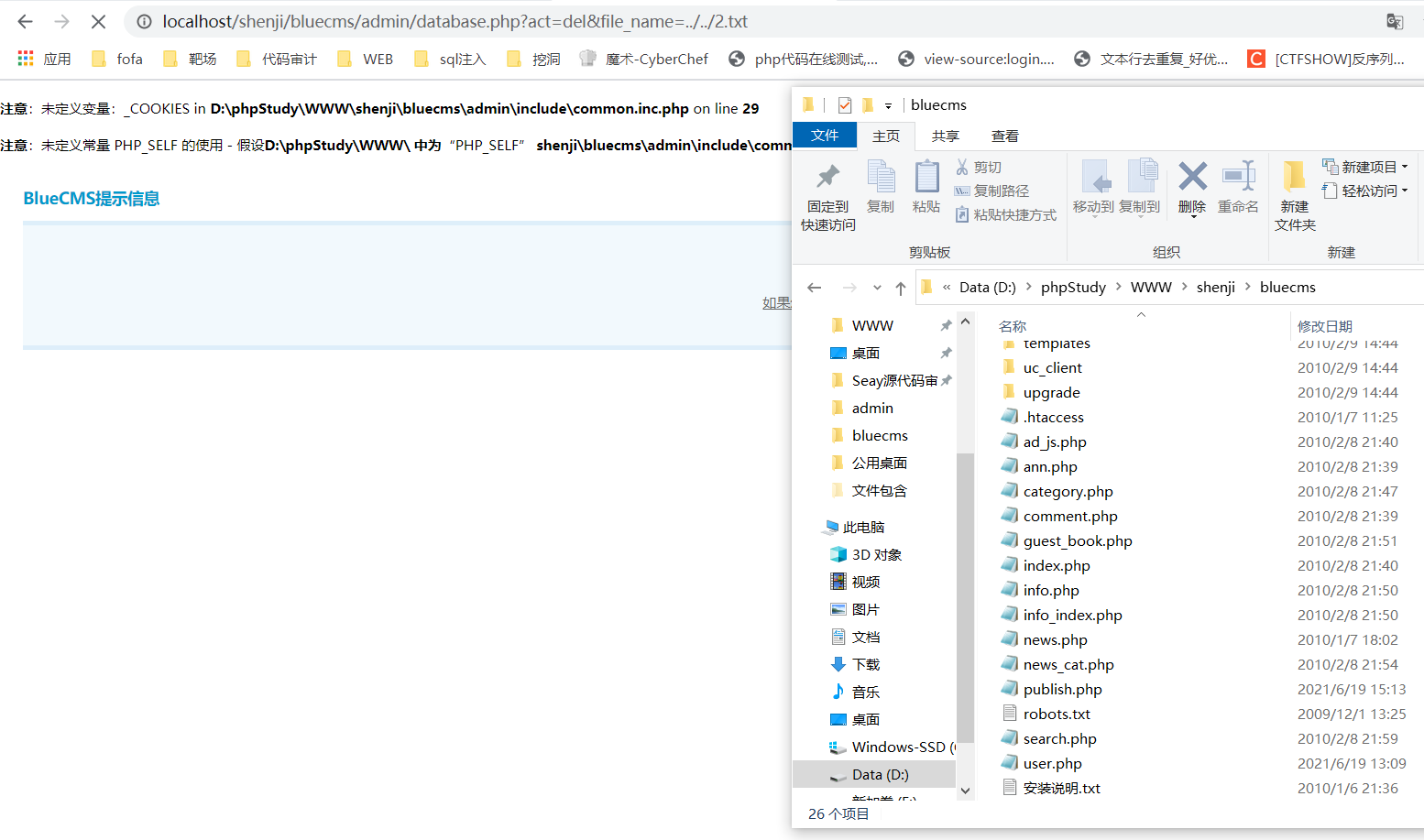1424x840 pixels.
Task: Open the 靶场 bookmark folder
Action: point(190,59)
